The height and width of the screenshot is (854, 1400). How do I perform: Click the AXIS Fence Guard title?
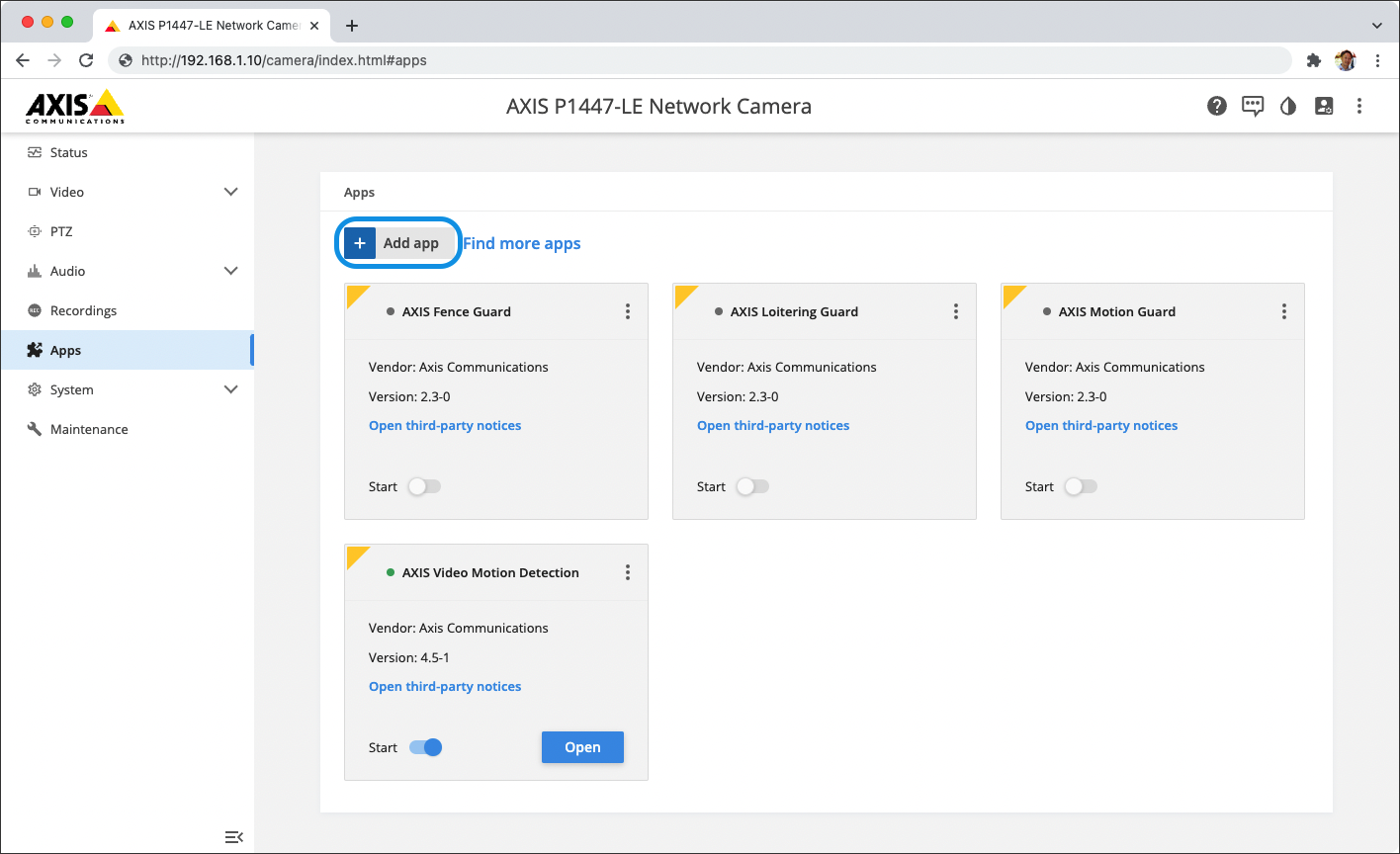(457, 311)
